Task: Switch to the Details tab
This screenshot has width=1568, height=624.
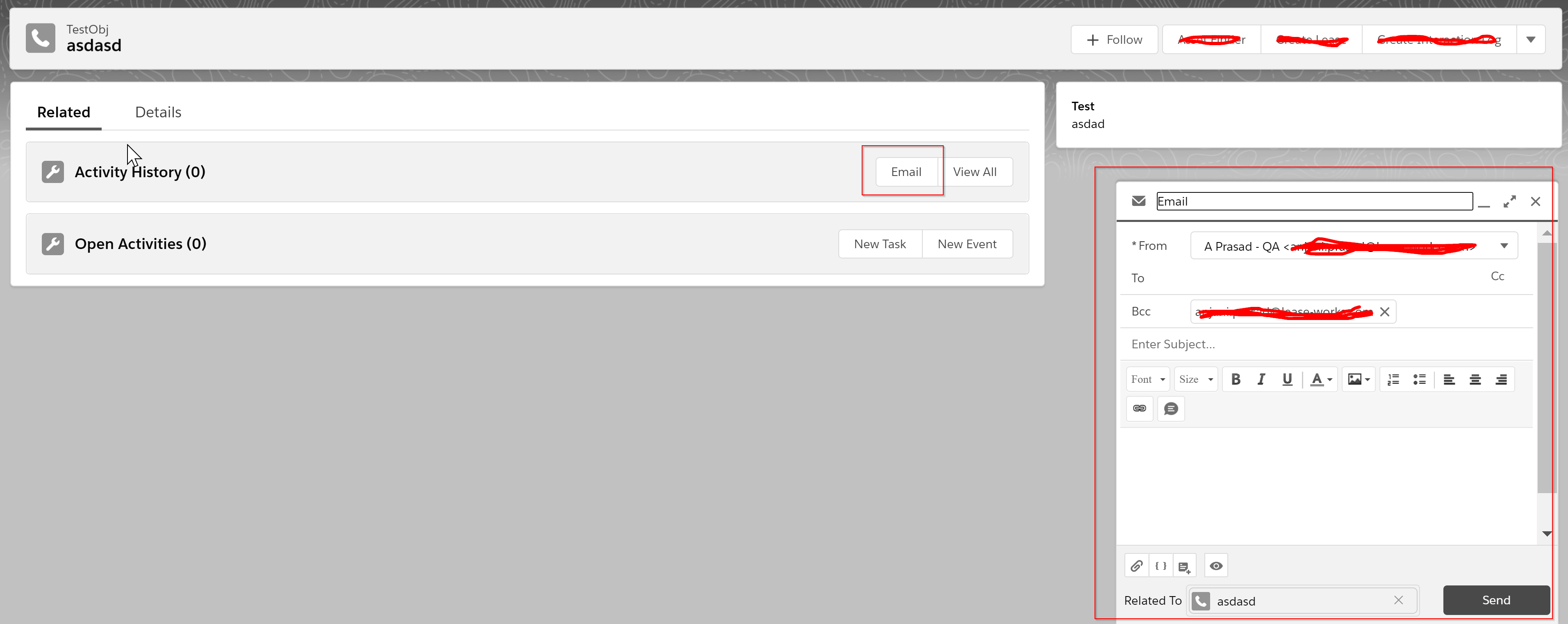Action: pos(158,112)
